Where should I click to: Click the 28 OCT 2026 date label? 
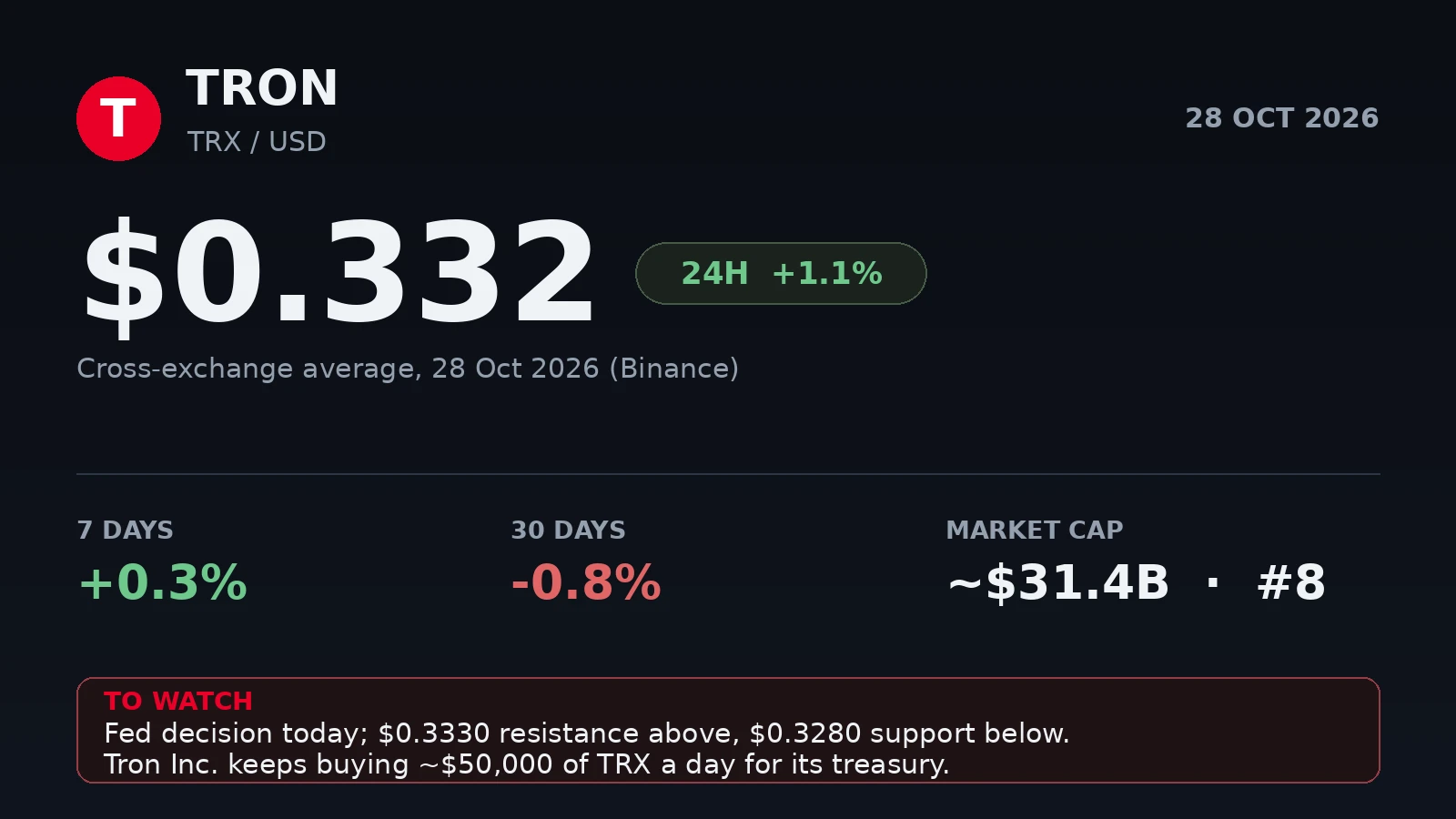tap(1281, 118)
